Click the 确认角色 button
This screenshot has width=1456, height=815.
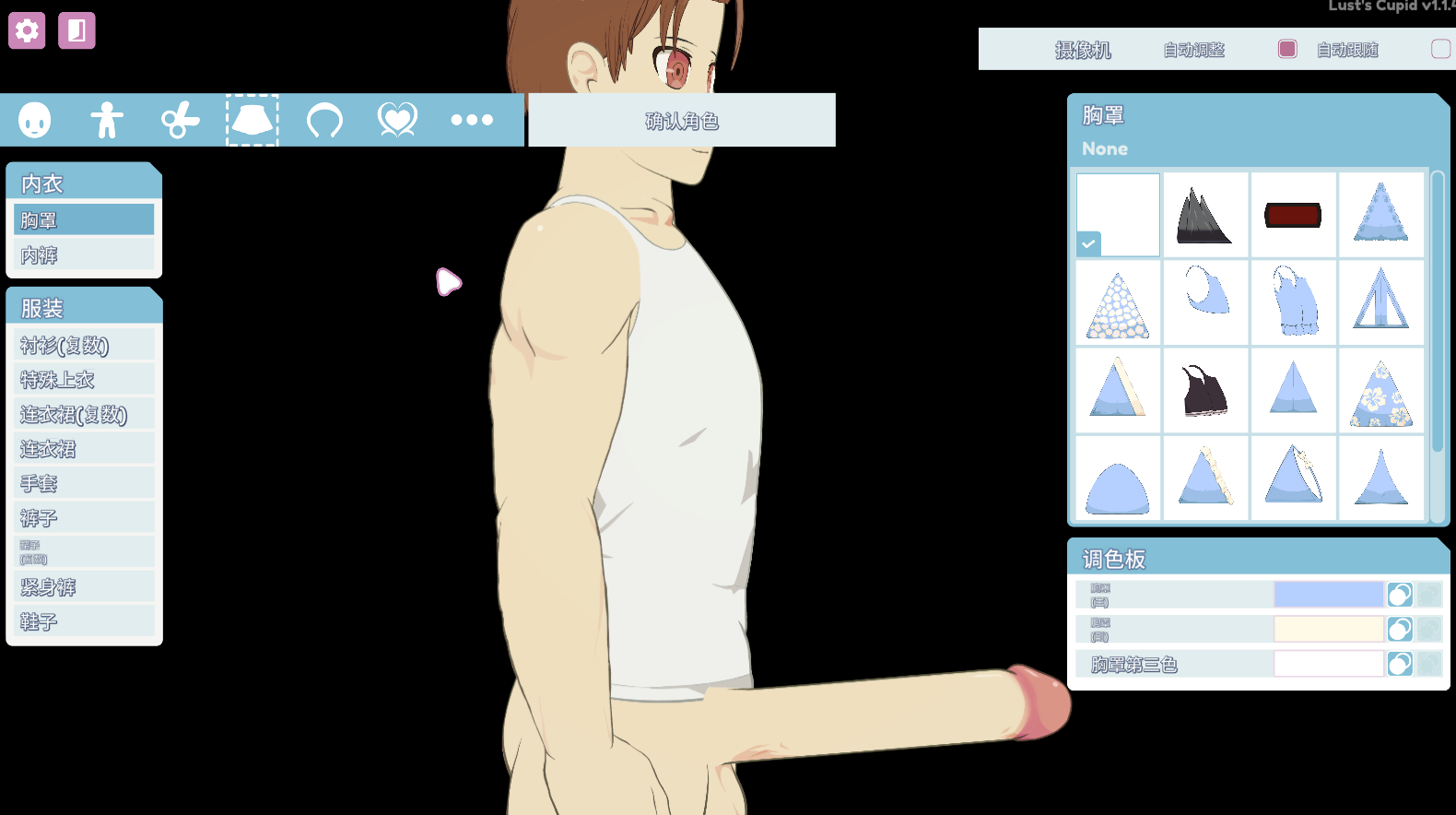[682, 120]
